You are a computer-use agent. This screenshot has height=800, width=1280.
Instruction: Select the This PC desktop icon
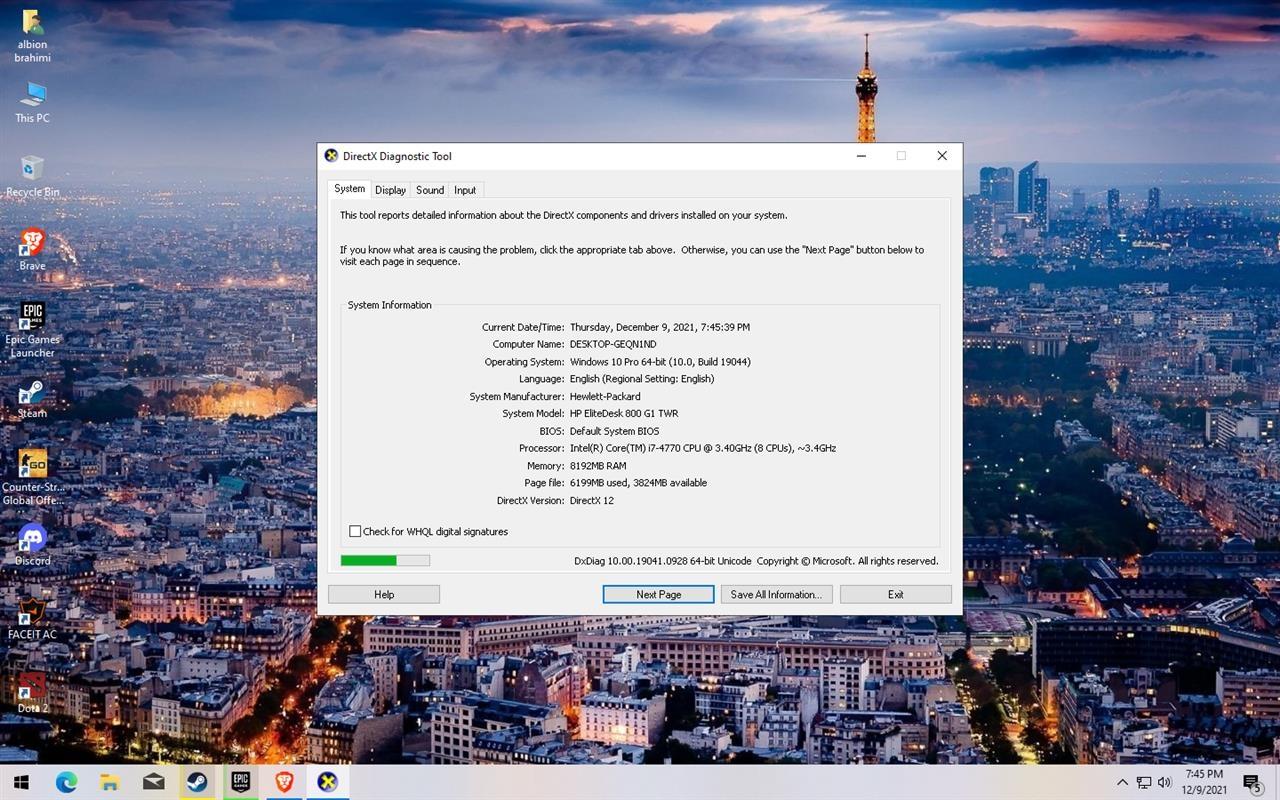tap(32, 103)
